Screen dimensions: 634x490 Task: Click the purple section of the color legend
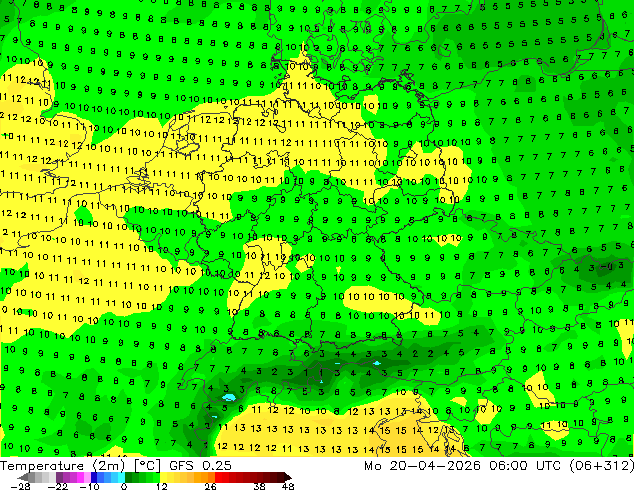point(73,477)
